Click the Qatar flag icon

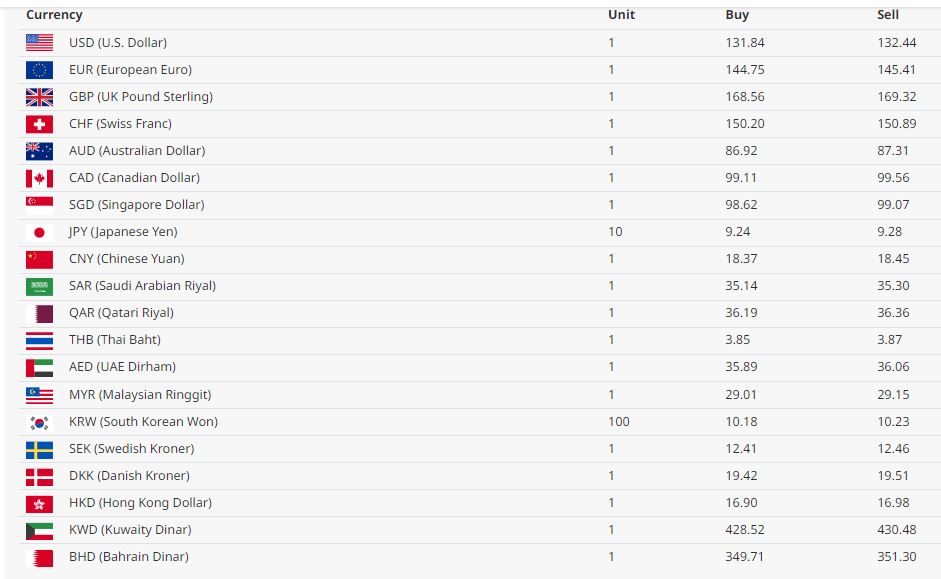pos(39,313)
